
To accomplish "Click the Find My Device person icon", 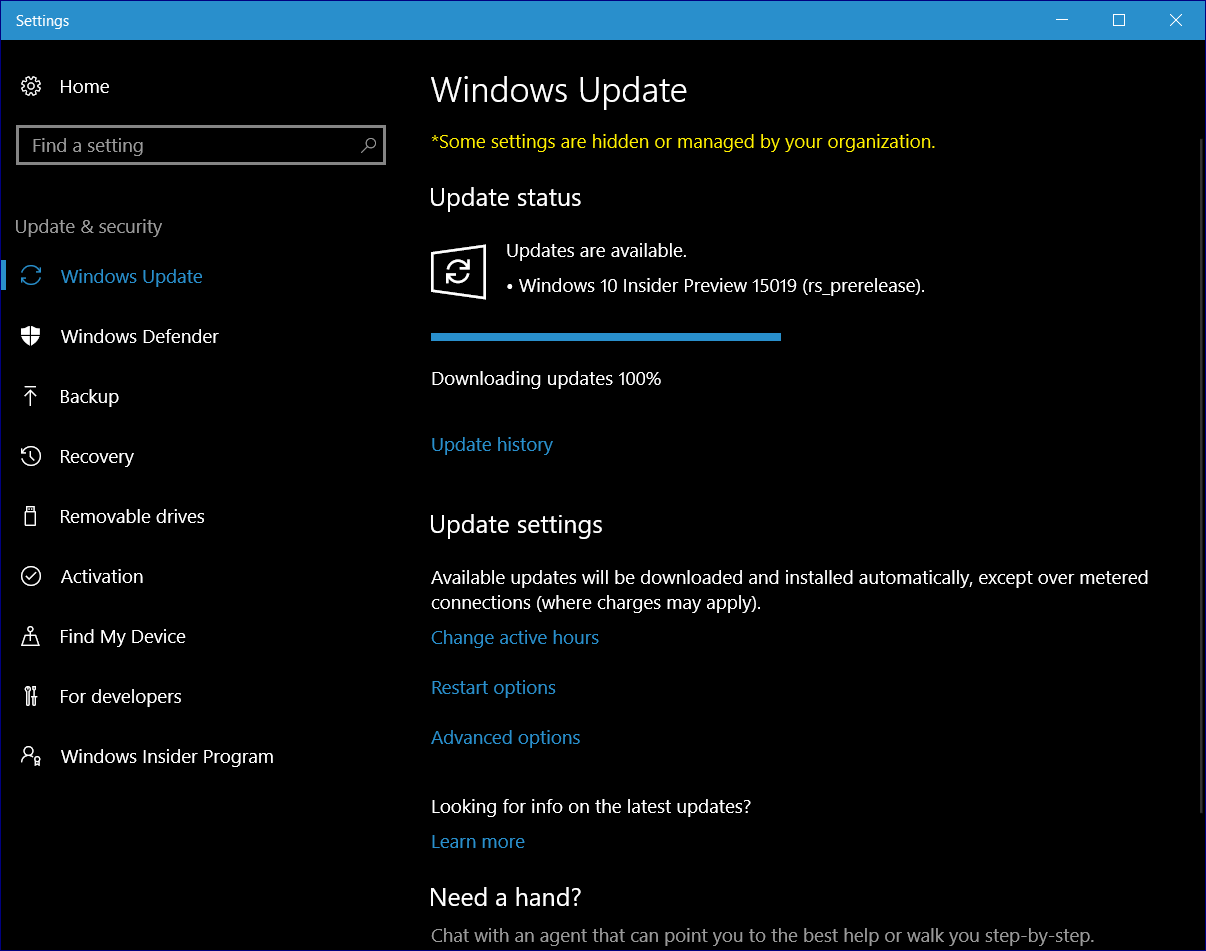I will point(31,637).
